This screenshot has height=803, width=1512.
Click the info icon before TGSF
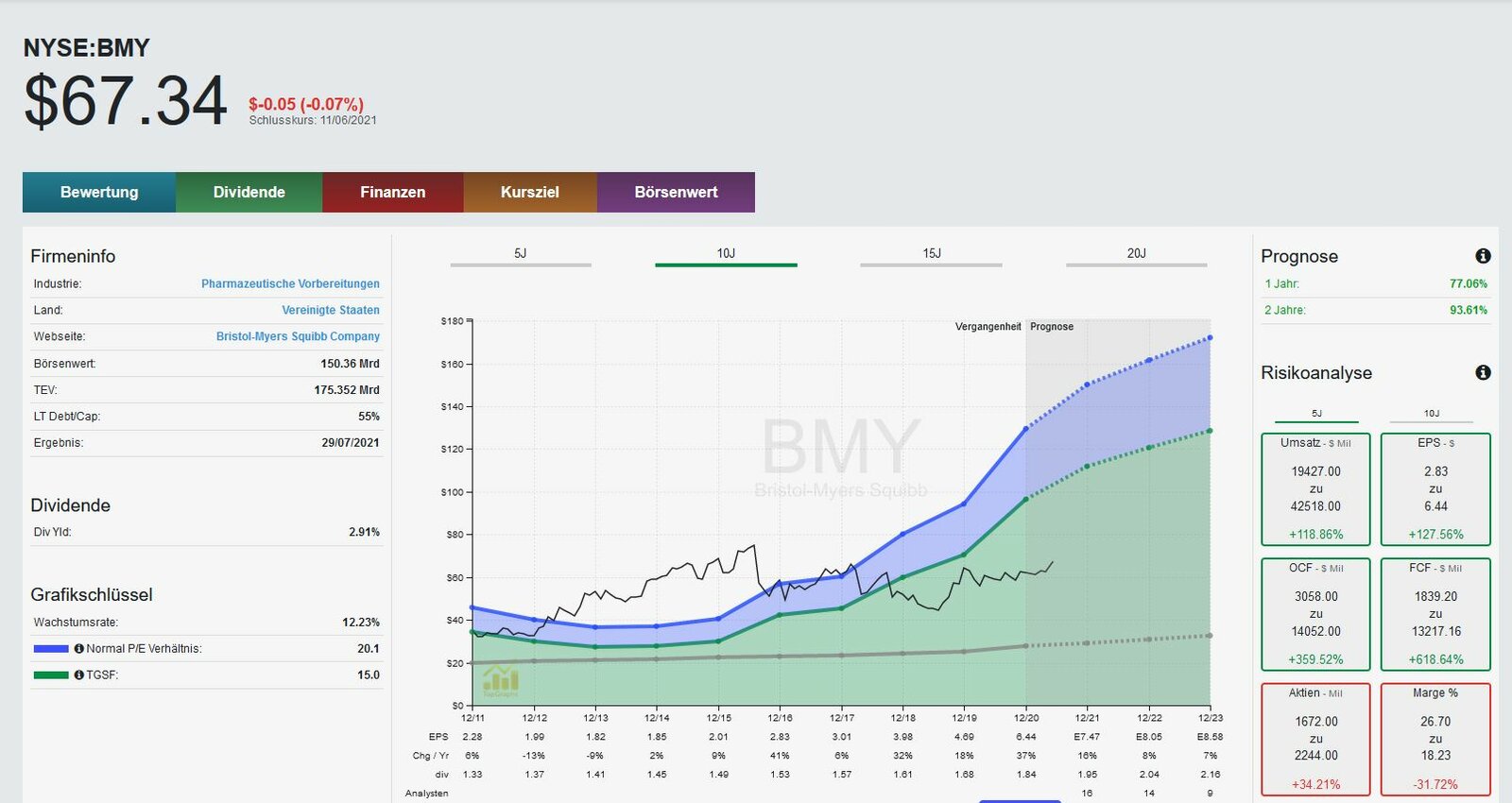(x=79, y=675)
